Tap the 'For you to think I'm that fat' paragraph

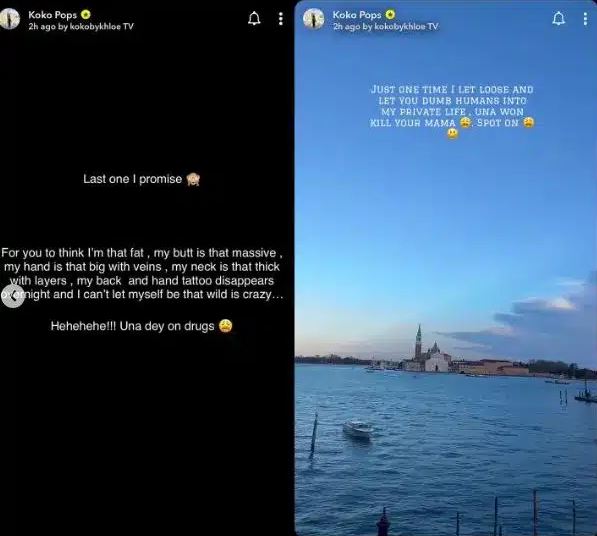tap(142, 274)
